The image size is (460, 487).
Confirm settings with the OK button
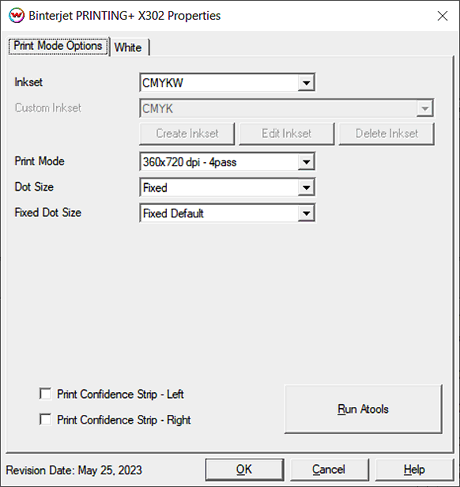click(x=244, y=470)
